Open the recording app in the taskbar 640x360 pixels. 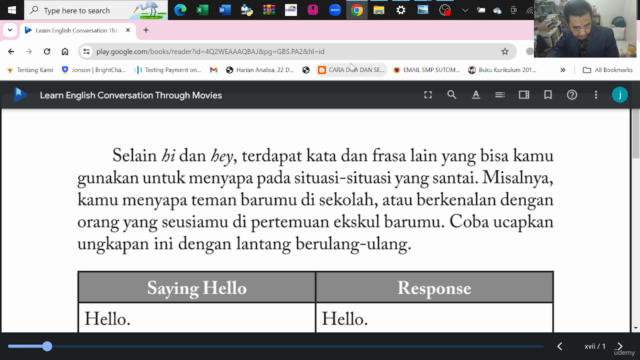[x=445, y=10]
